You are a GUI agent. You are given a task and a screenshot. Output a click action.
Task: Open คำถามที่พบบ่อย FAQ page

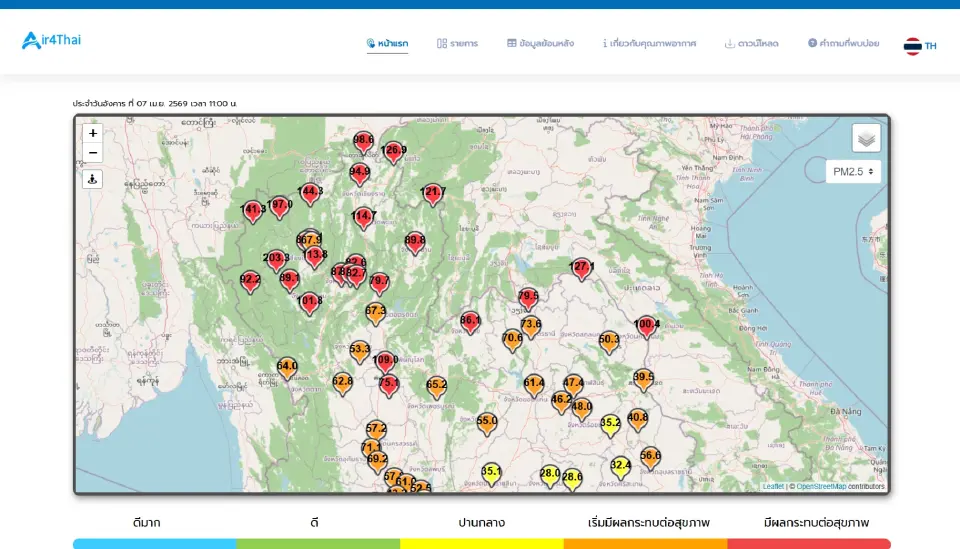(843, 44)
